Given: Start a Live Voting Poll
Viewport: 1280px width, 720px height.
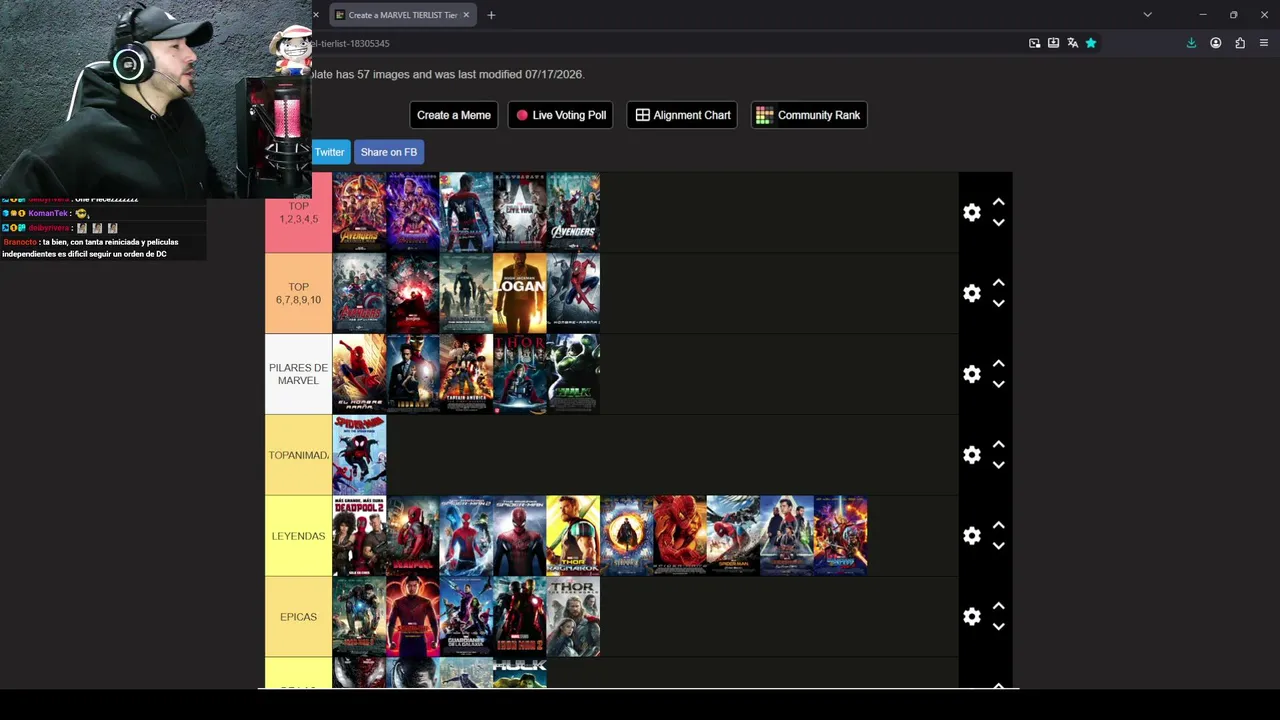Looking at the screenshot, I should coord(562,115).
